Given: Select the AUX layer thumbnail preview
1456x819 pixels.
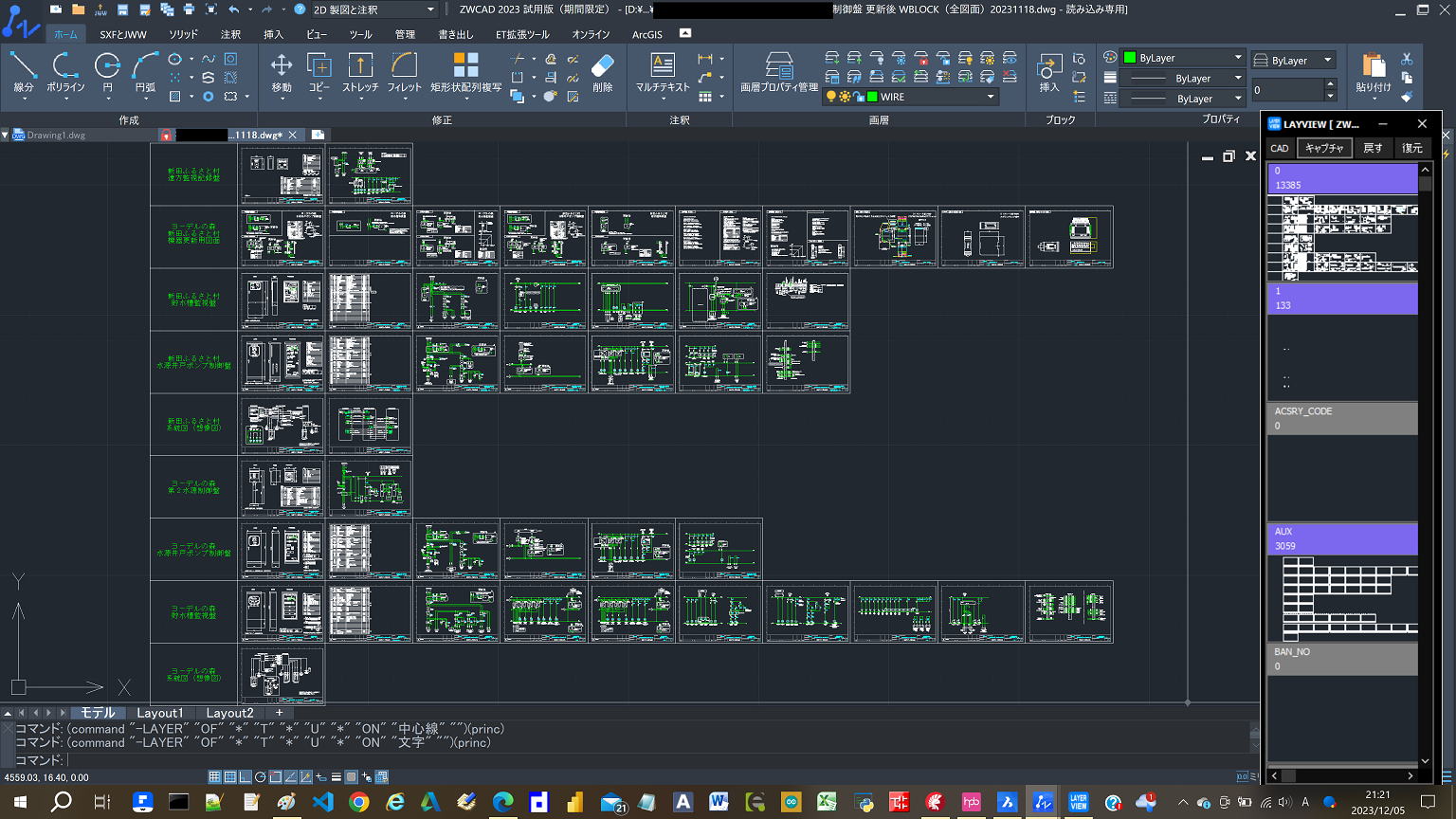Looking at the screenshot, I should [1343, 599].
